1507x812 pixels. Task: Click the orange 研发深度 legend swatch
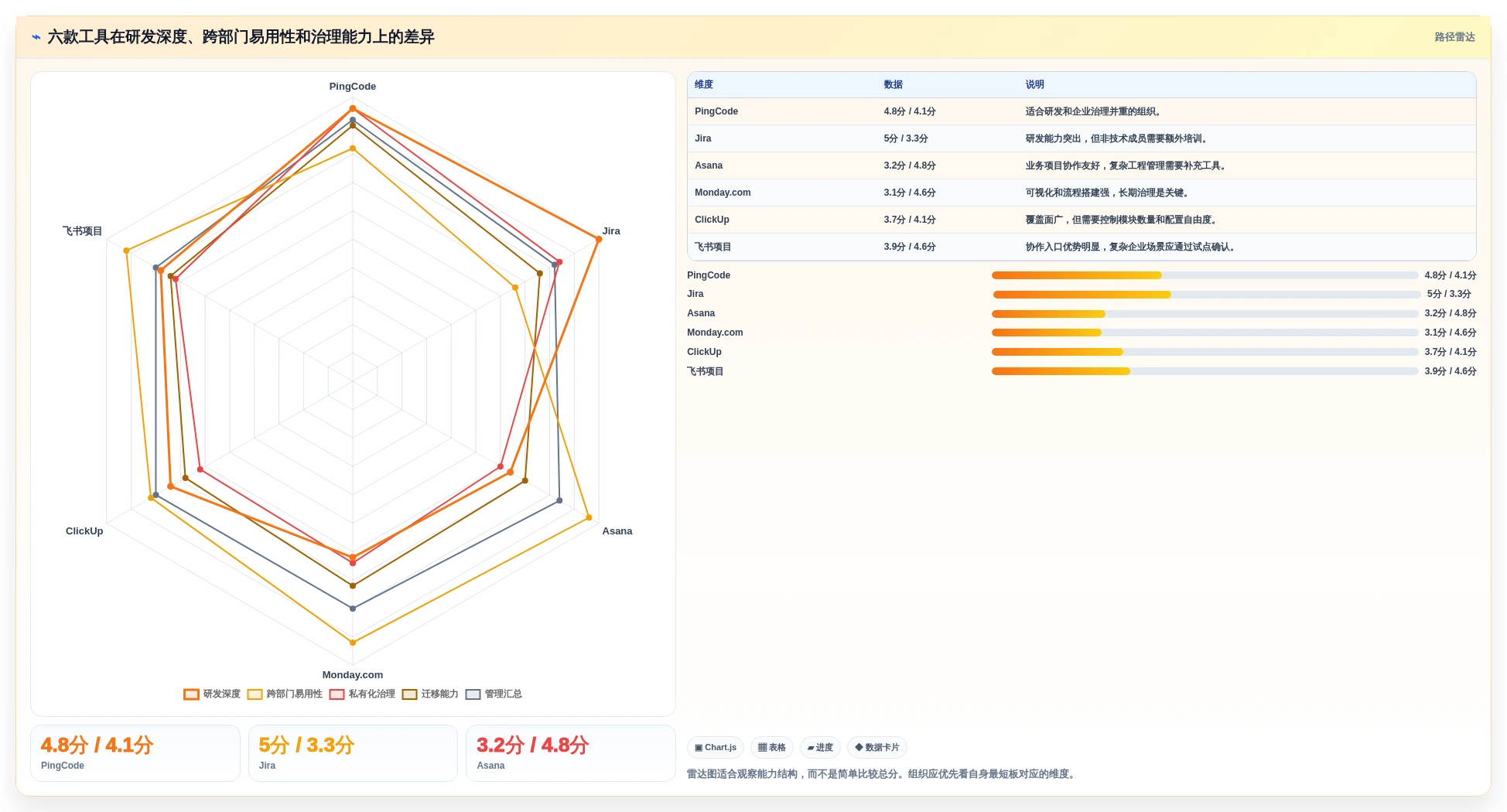(x=191, y=694)
